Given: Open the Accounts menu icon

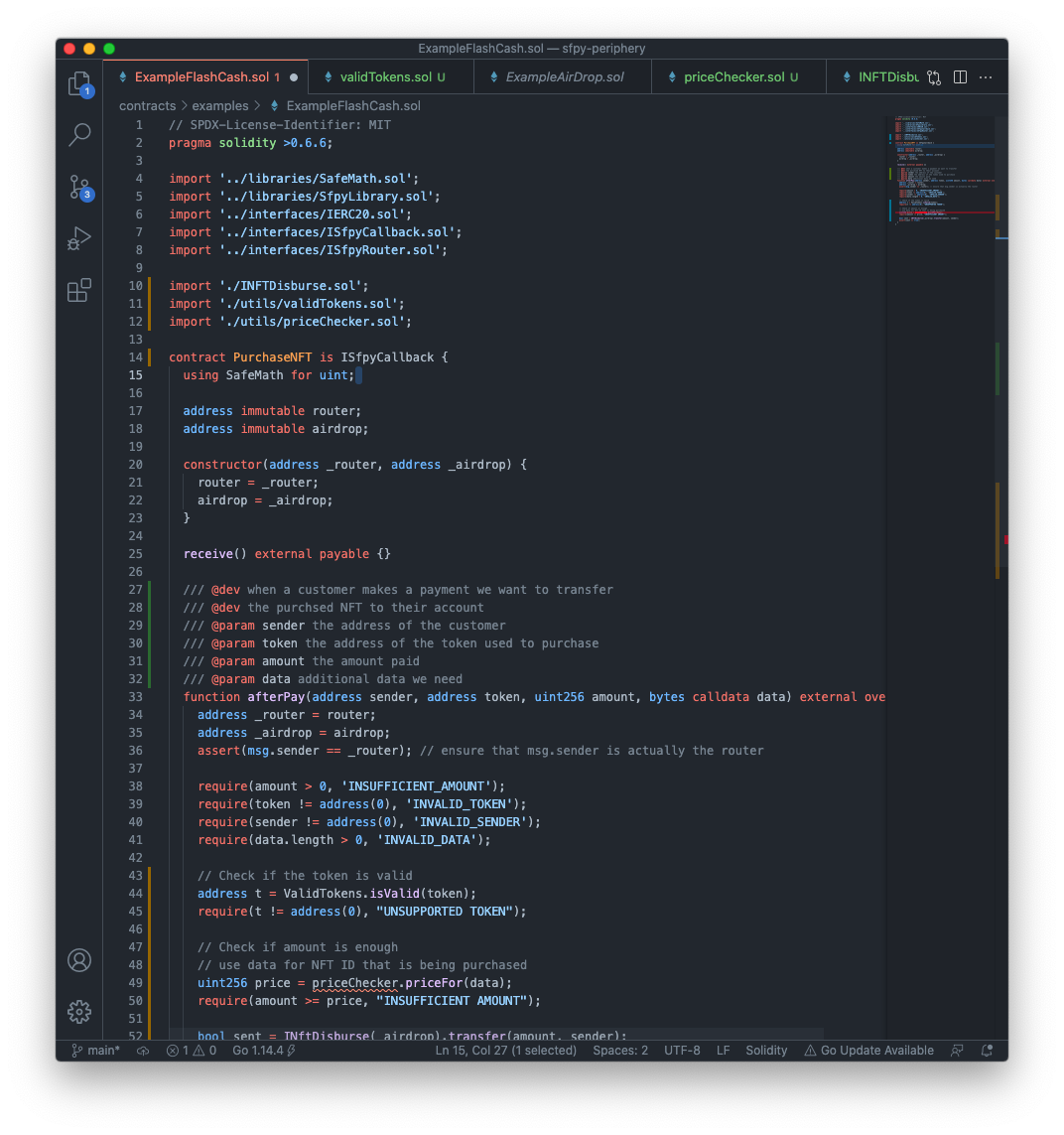Looking at the screenshot, I should coord(79,960).
